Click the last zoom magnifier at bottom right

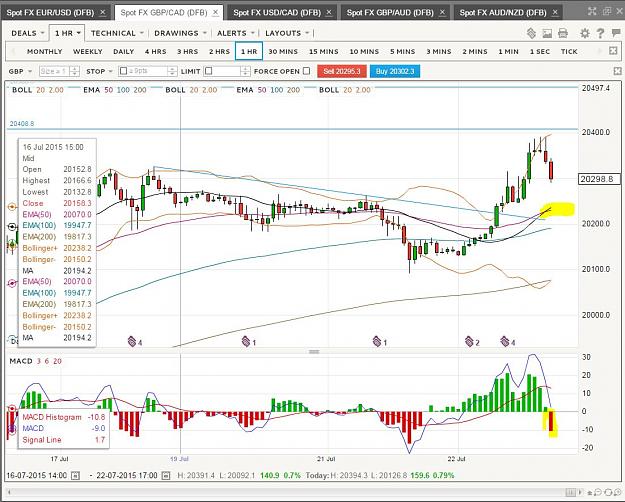pyautogui.click(x=617, y=492)
